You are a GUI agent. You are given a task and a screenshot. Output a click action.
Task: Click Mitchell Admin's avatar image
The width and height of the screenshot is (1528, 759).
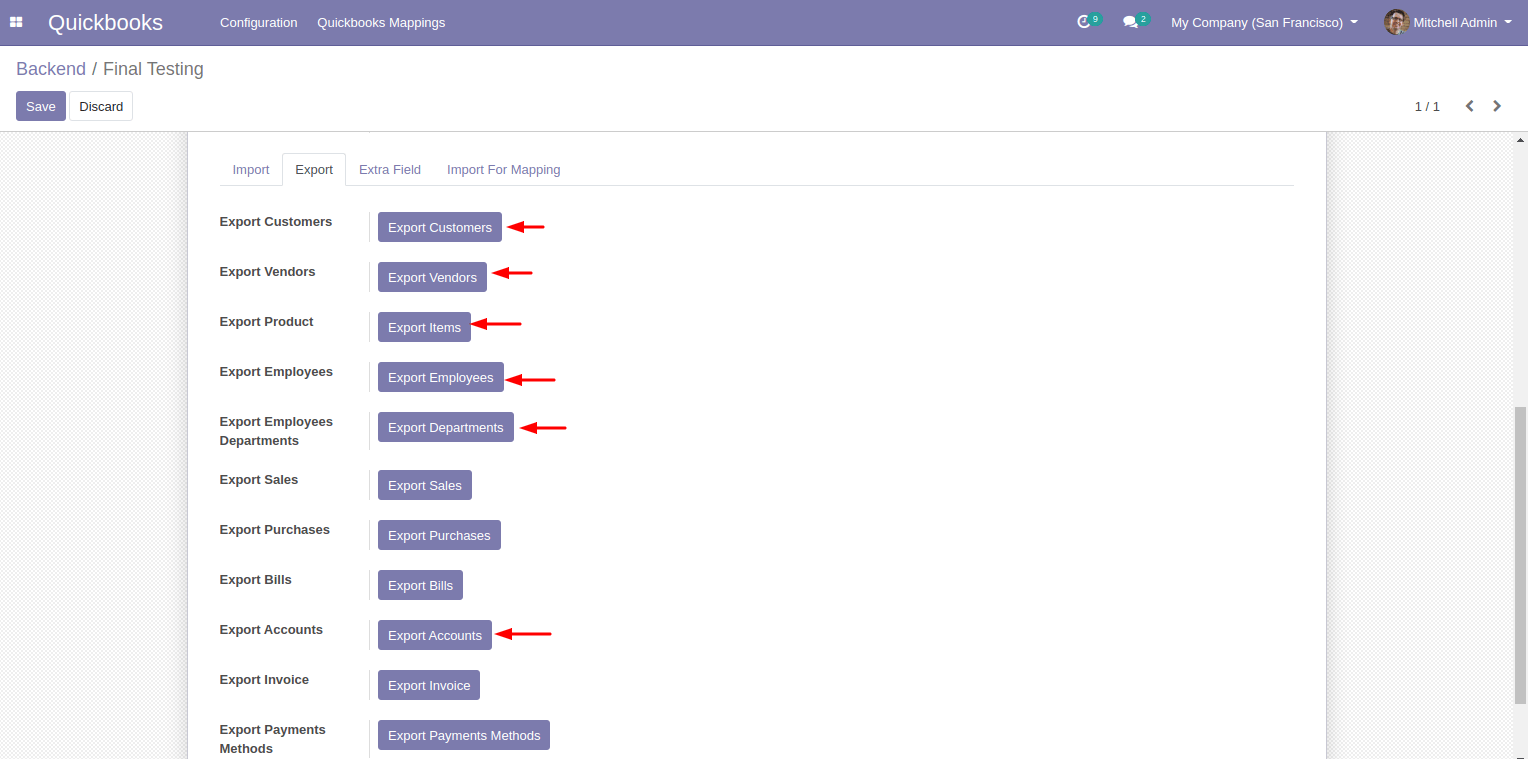click(1396, 22)
